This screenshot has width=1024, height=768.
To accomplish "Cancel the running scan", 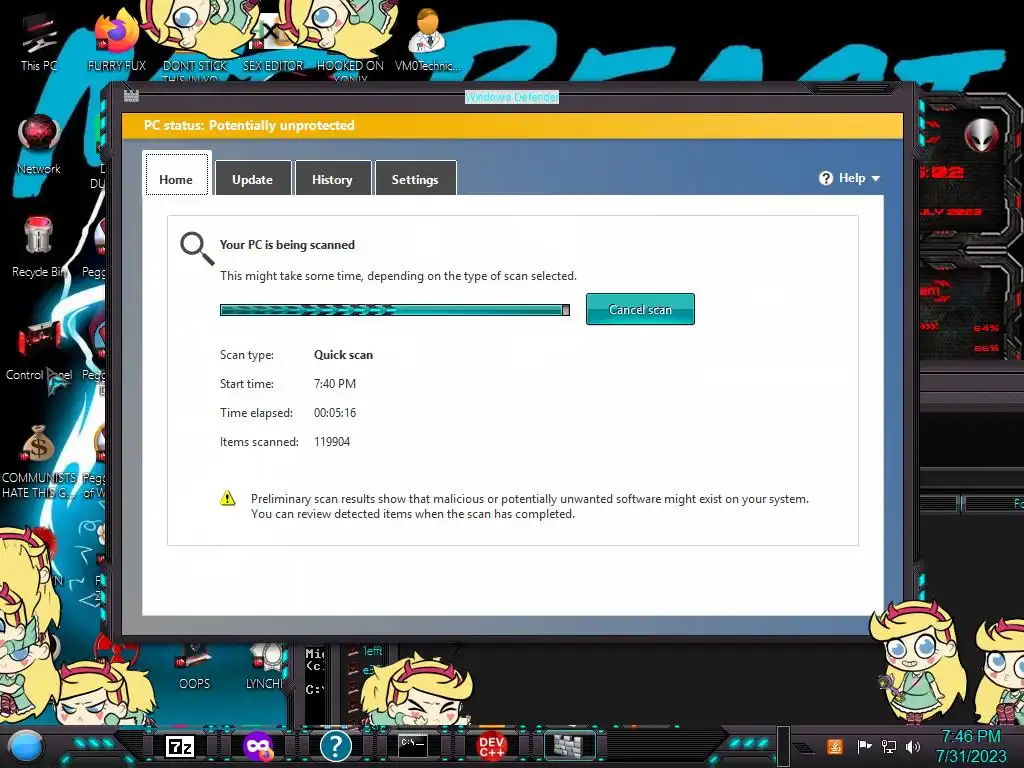I will (x=640, y=309).
